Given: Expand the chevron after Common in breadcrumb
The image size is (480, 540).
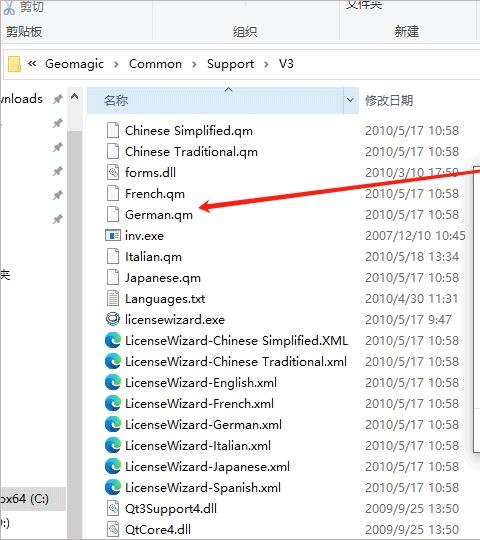Looking at the screenshot, I should pos(194,64).
